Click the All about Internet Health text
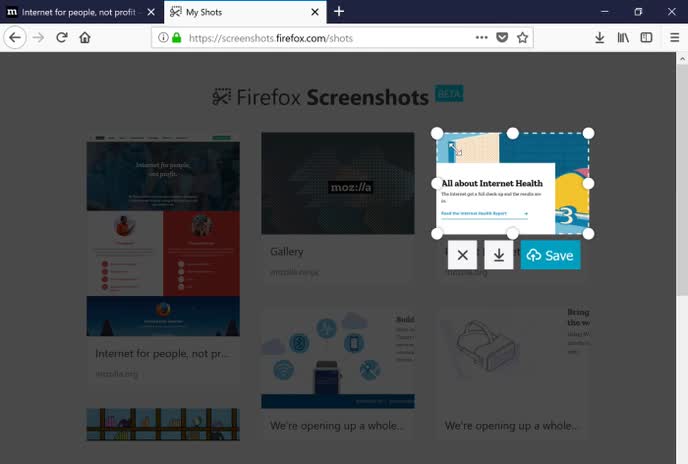688x464 pixels. tap(492, 183)
